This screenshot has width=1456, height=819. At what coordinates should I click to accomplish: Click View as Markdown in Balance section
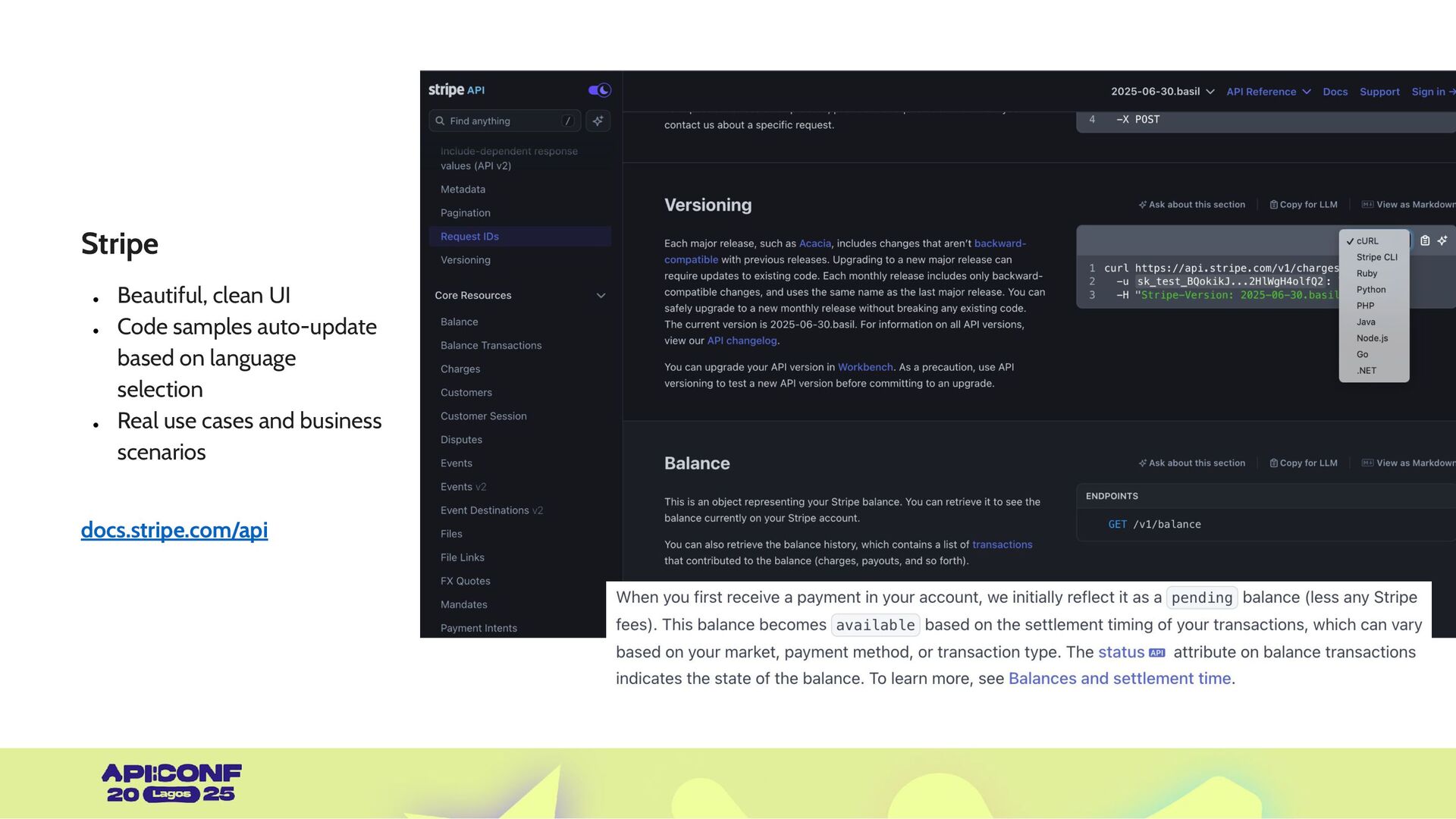pyautogui.click(x=1408, y=463)
